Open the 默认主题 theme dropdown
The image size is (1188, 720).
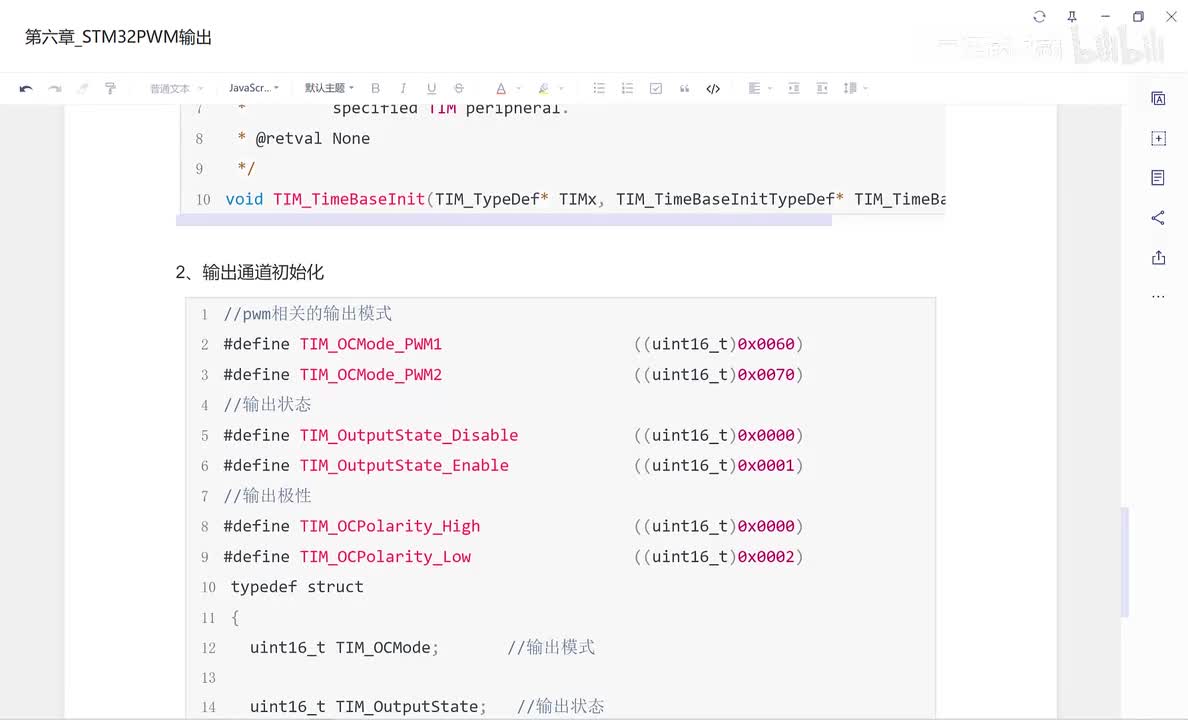pyautogui.click(x=329, y=88)
